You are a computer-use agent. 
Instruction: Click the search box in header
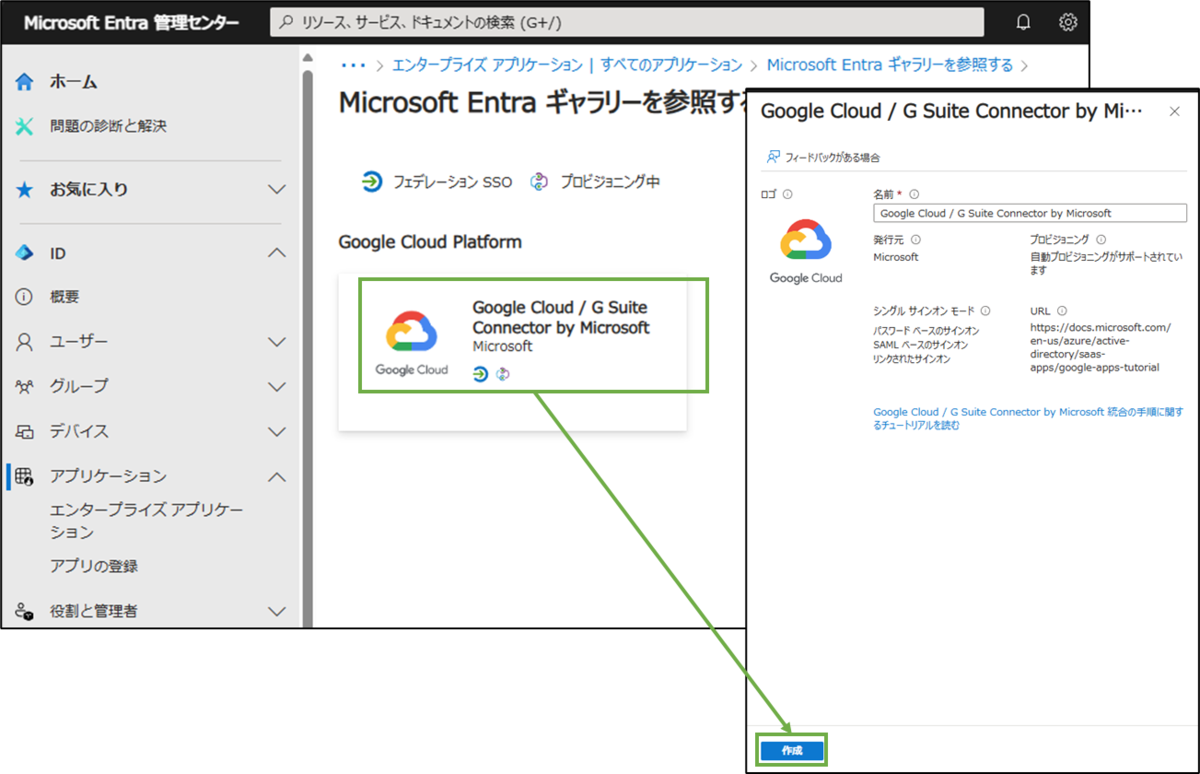click(627, 22)
